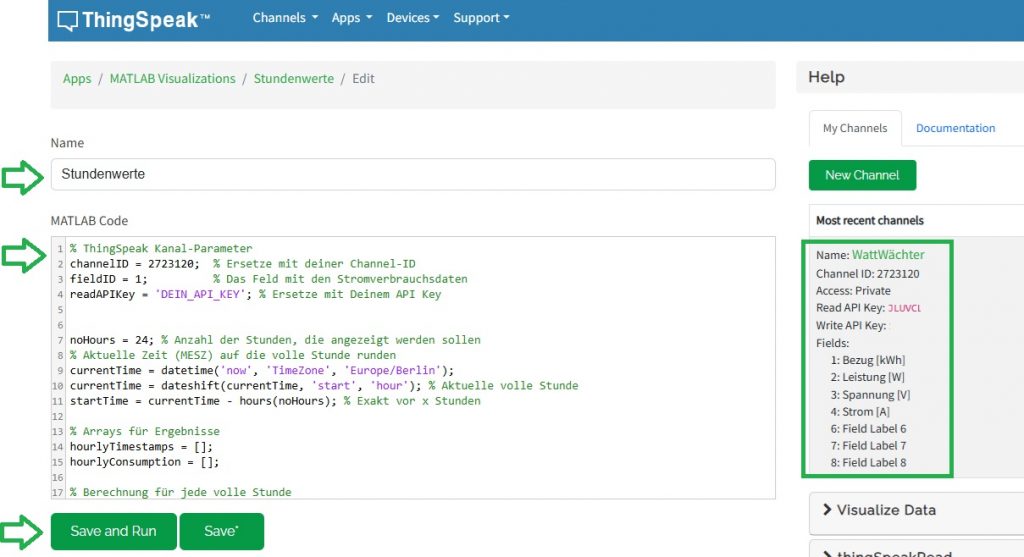Screen dimensions: 1024x557
Task: Click the green arrow beside Name field
Action: point(23,178)
